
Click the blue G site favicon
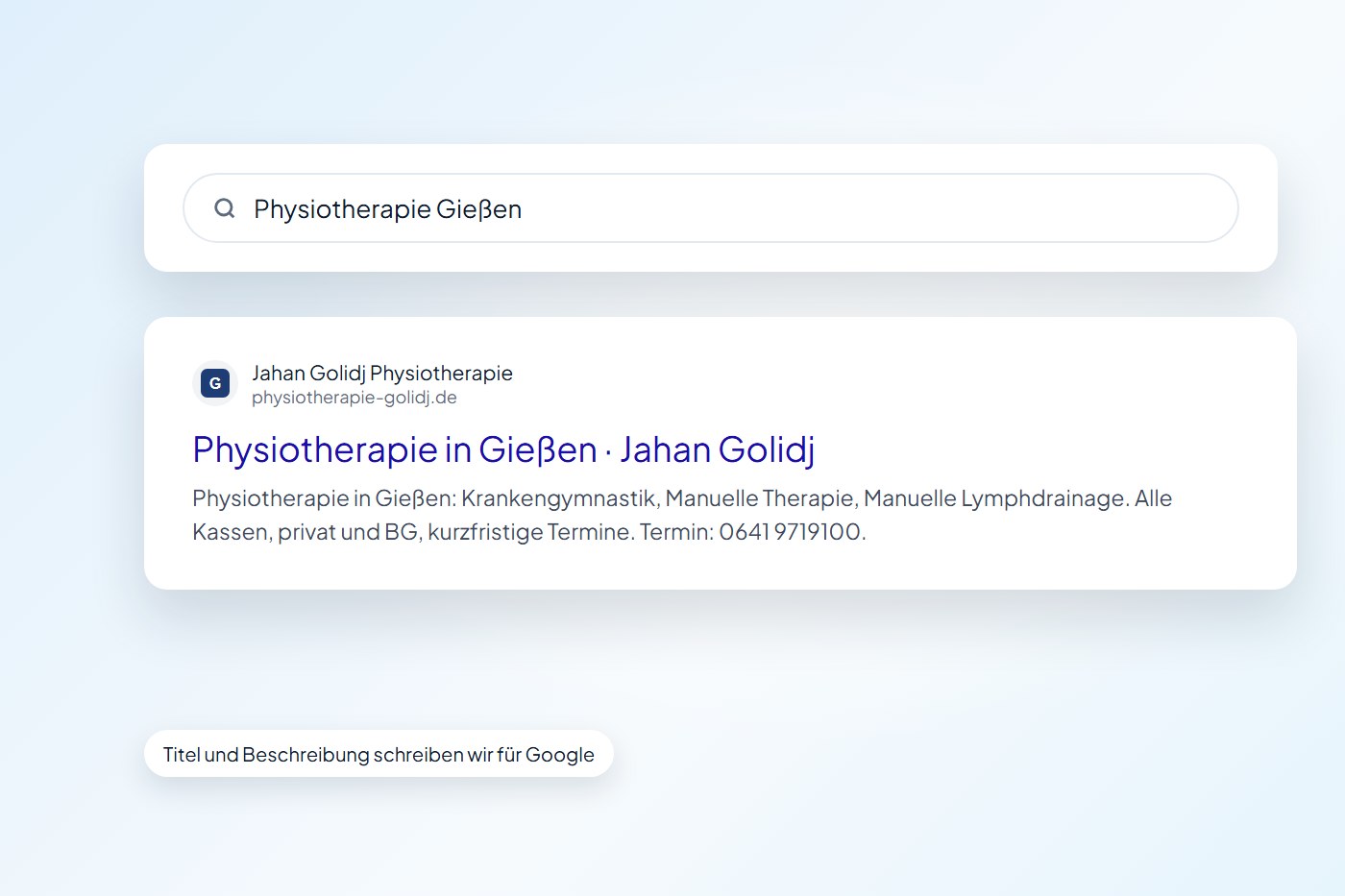click(x=215, y=383)
